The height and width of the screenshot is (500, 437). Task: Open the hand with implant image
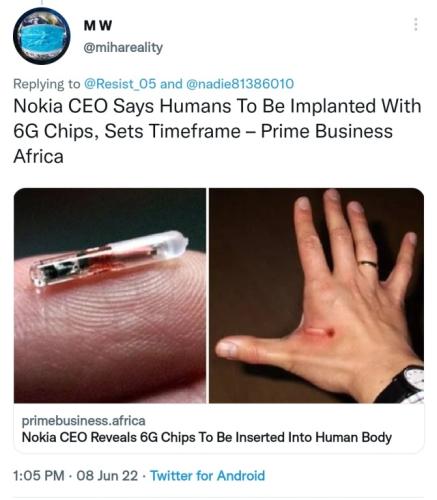click(316, 295)
